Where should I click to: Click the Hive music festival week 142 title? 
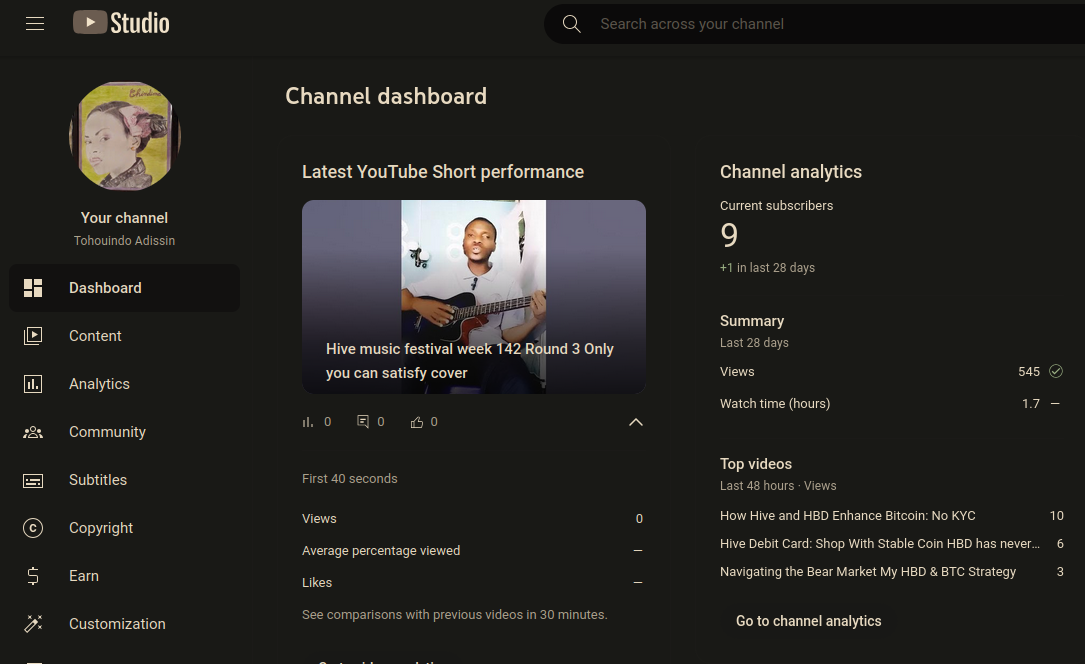(x=470, y=361)
